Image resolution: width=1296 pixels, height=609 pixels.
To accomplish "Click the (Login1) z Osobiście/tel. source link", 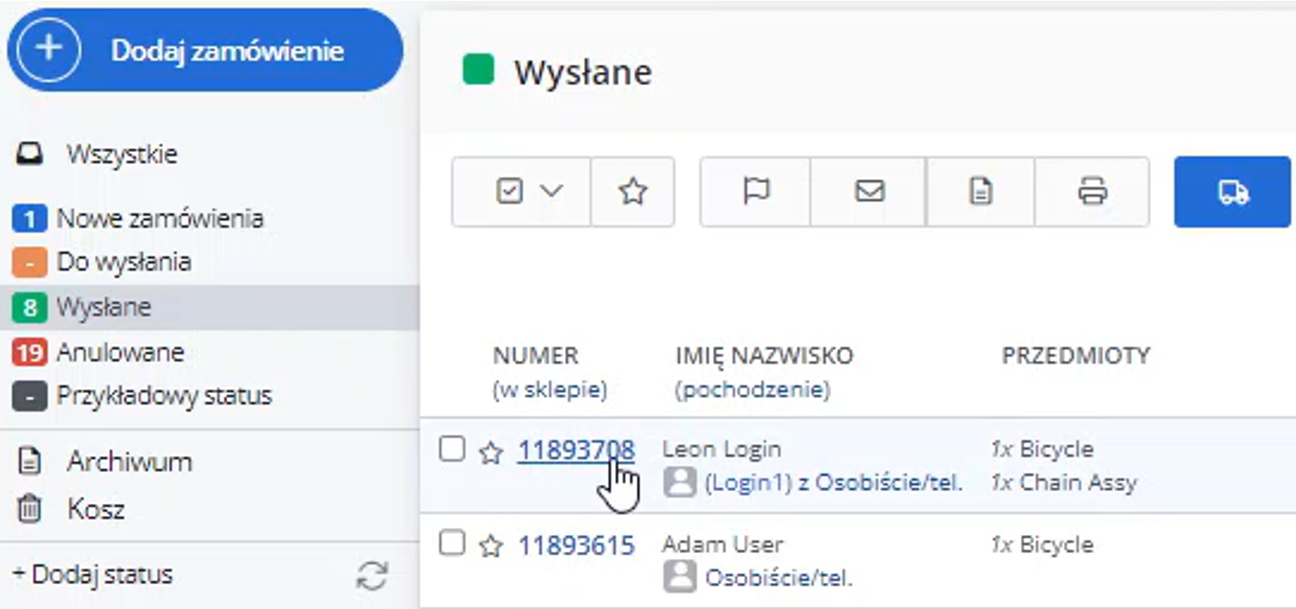I will 834,483.
